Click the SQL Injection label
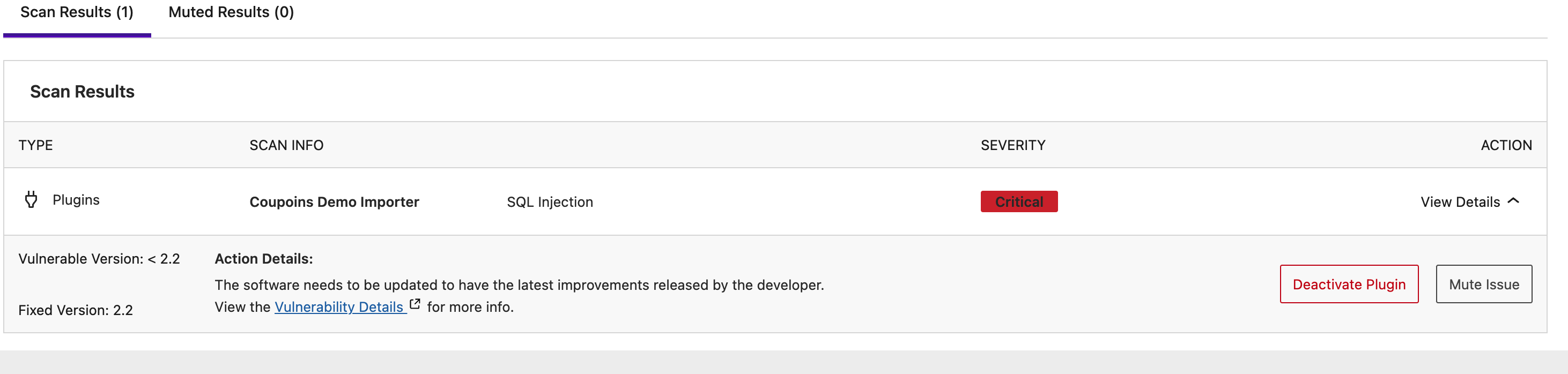 click(x=550, y=202)
